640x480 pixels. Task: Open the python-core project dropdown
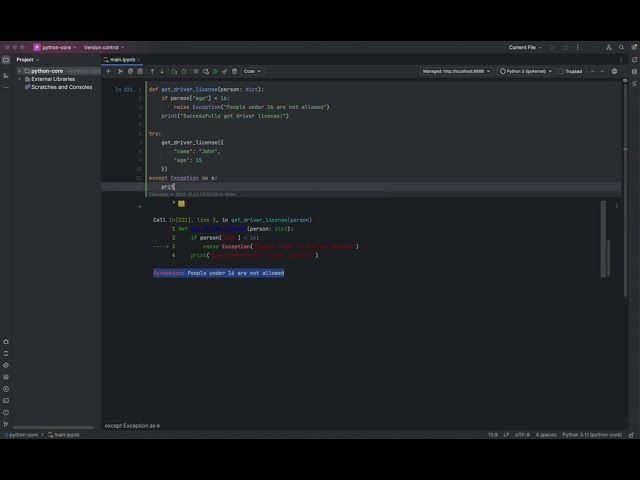pos(55,47)
